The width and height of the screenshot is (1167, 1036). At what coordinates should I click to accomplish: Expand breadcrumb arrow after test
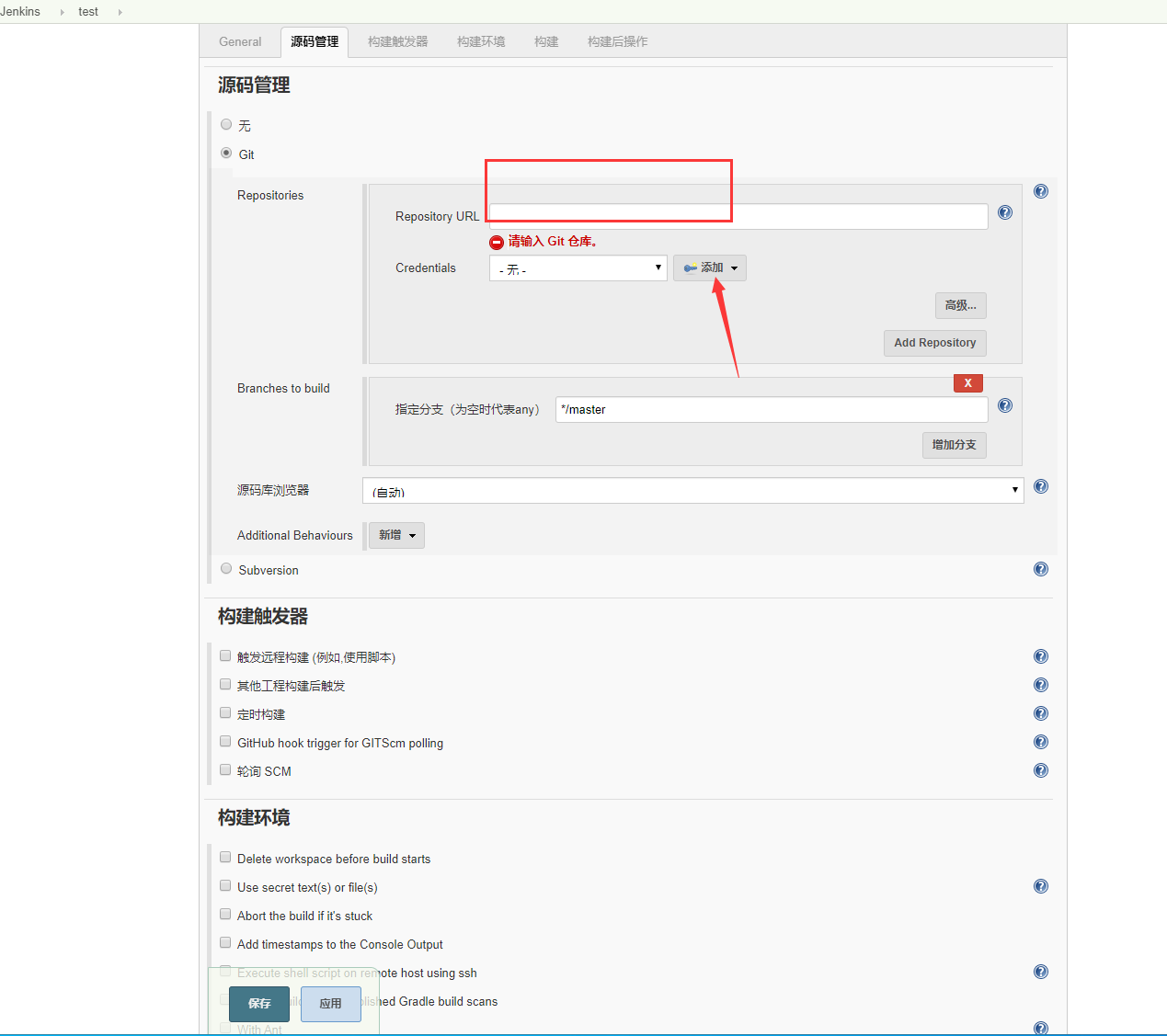click(x=120, y=12)
